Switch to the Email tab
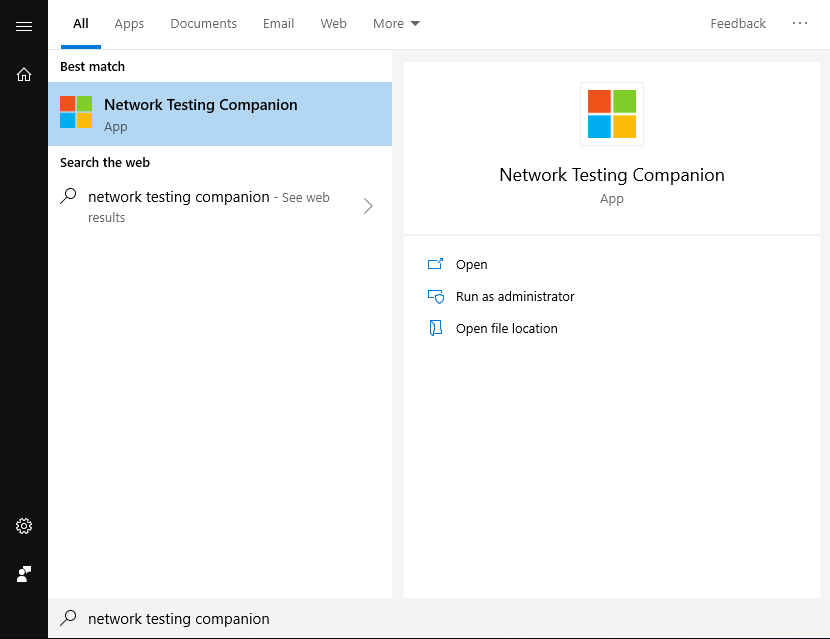Viewport: 830px width, 639px height. click(278, 24)
